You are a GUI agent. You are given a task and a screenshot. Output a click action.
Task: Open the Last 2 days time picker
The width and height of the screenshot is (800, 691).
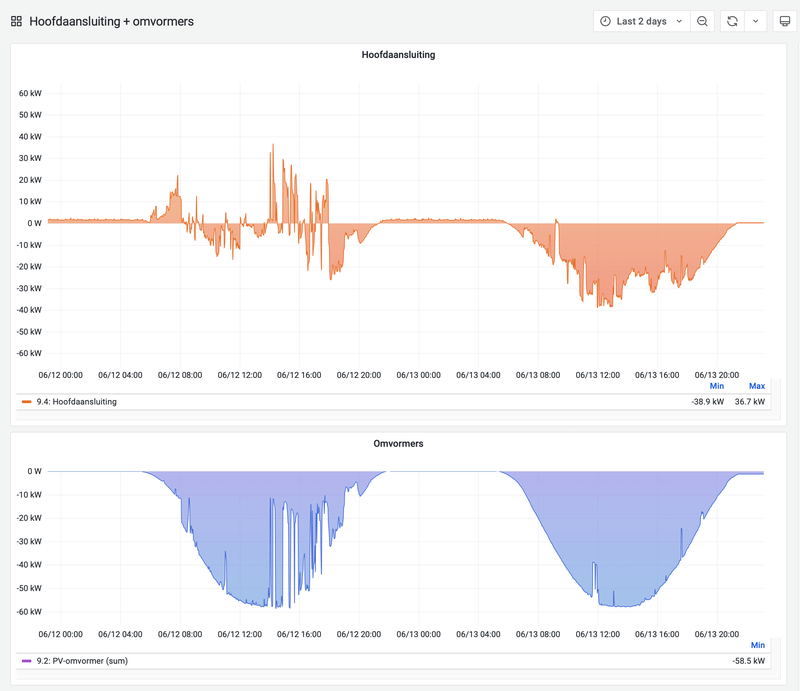642,21
